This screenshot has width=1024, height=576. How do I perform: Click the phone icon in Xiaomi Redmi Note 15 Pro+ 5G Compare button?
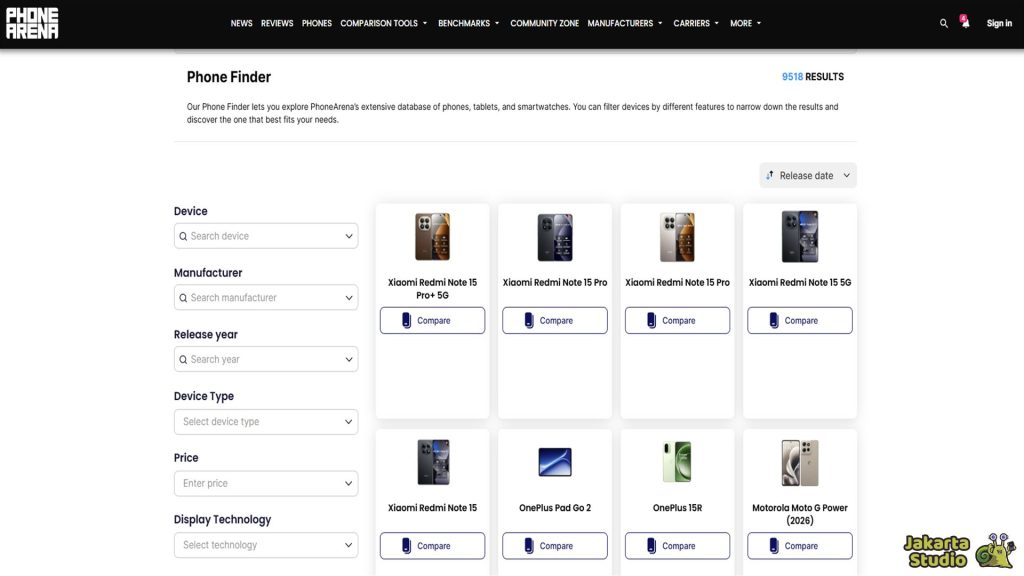(407, 320)
